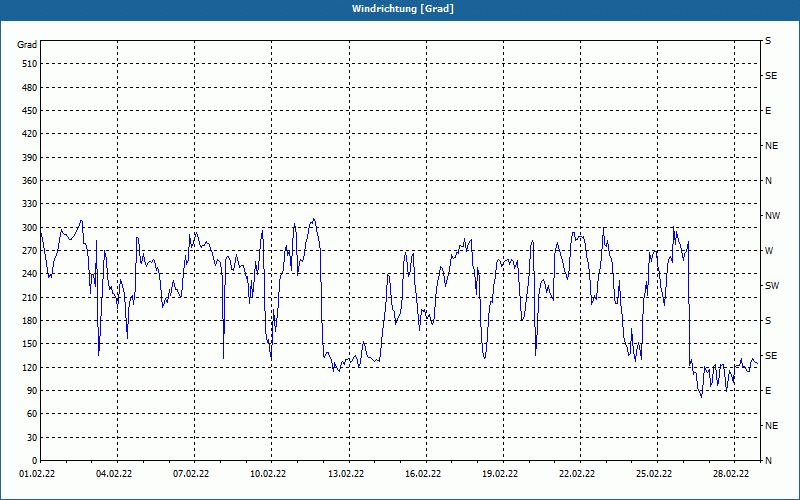Click the y-axis value "360"
The height and width of the screenshot is (500, 800).
pos(30,181)
